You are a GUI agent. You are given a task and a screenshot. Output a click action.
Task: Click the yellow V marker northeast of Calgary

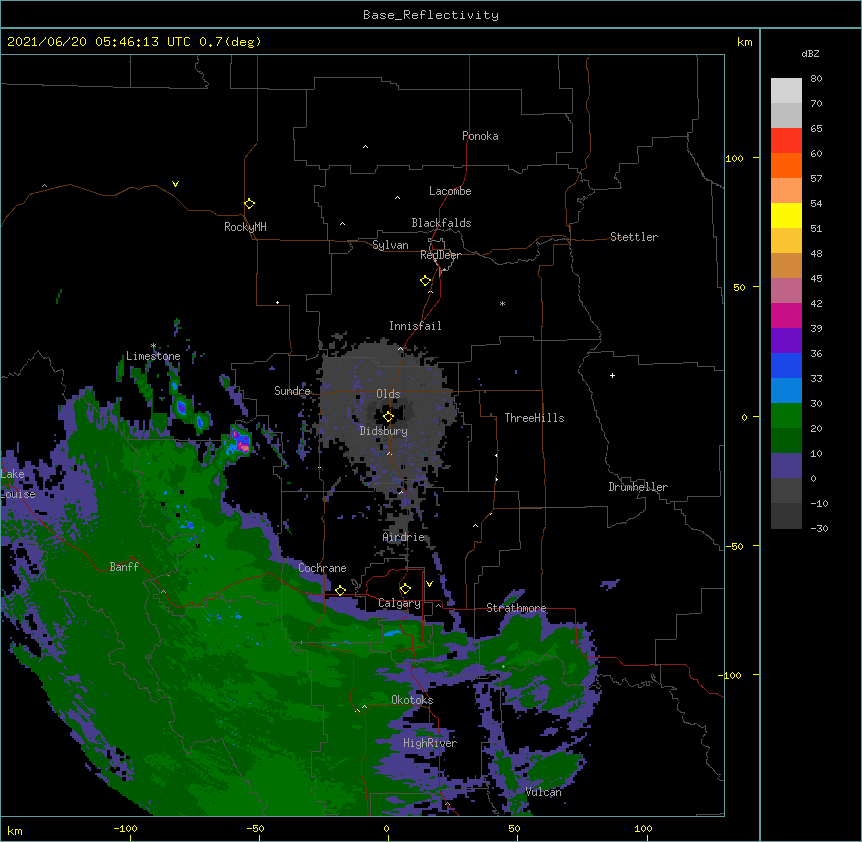429,584
